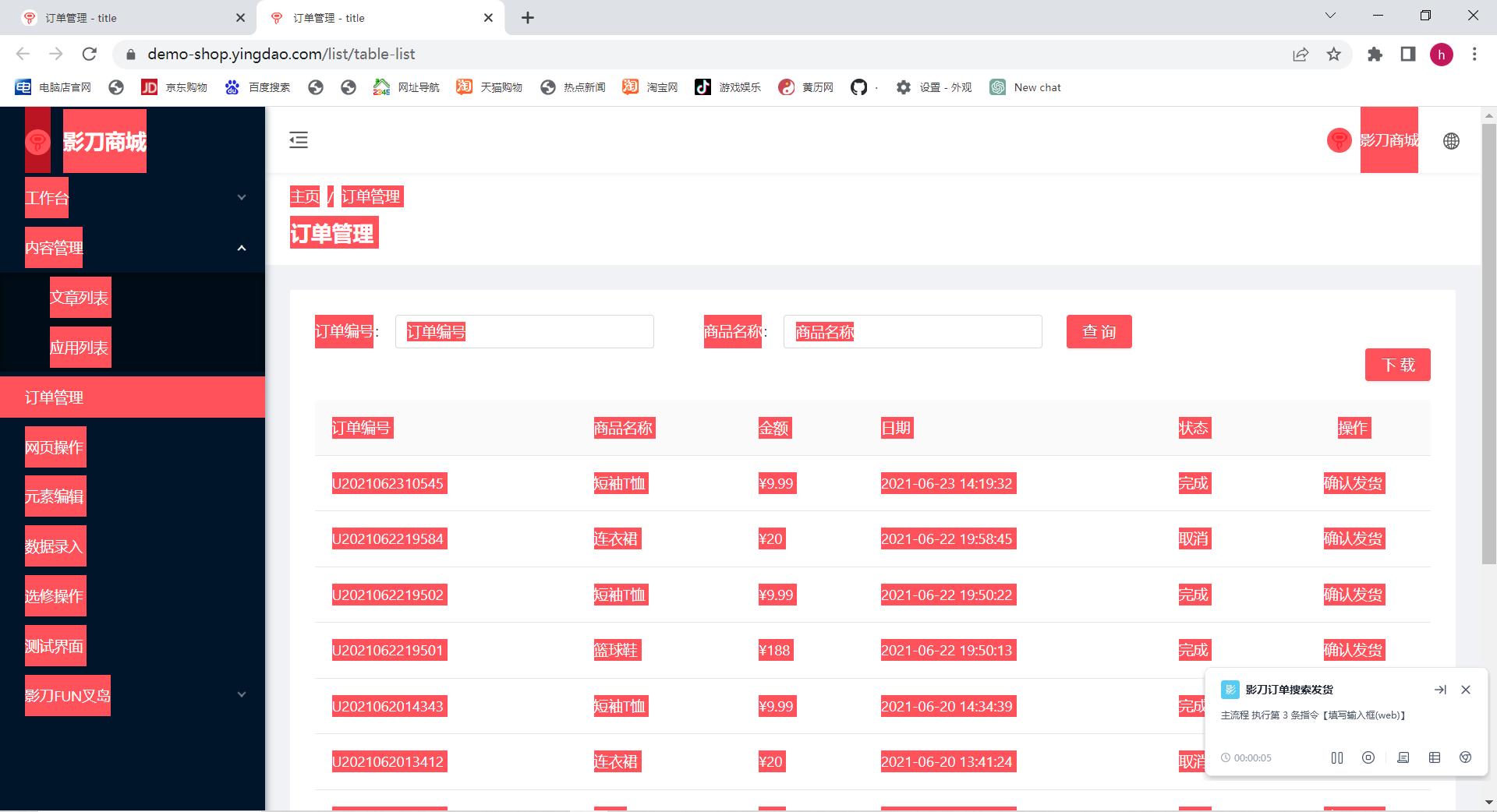Dock the RPA popup to the side
1497x812 pixels.
click(x=1440, y=690)
